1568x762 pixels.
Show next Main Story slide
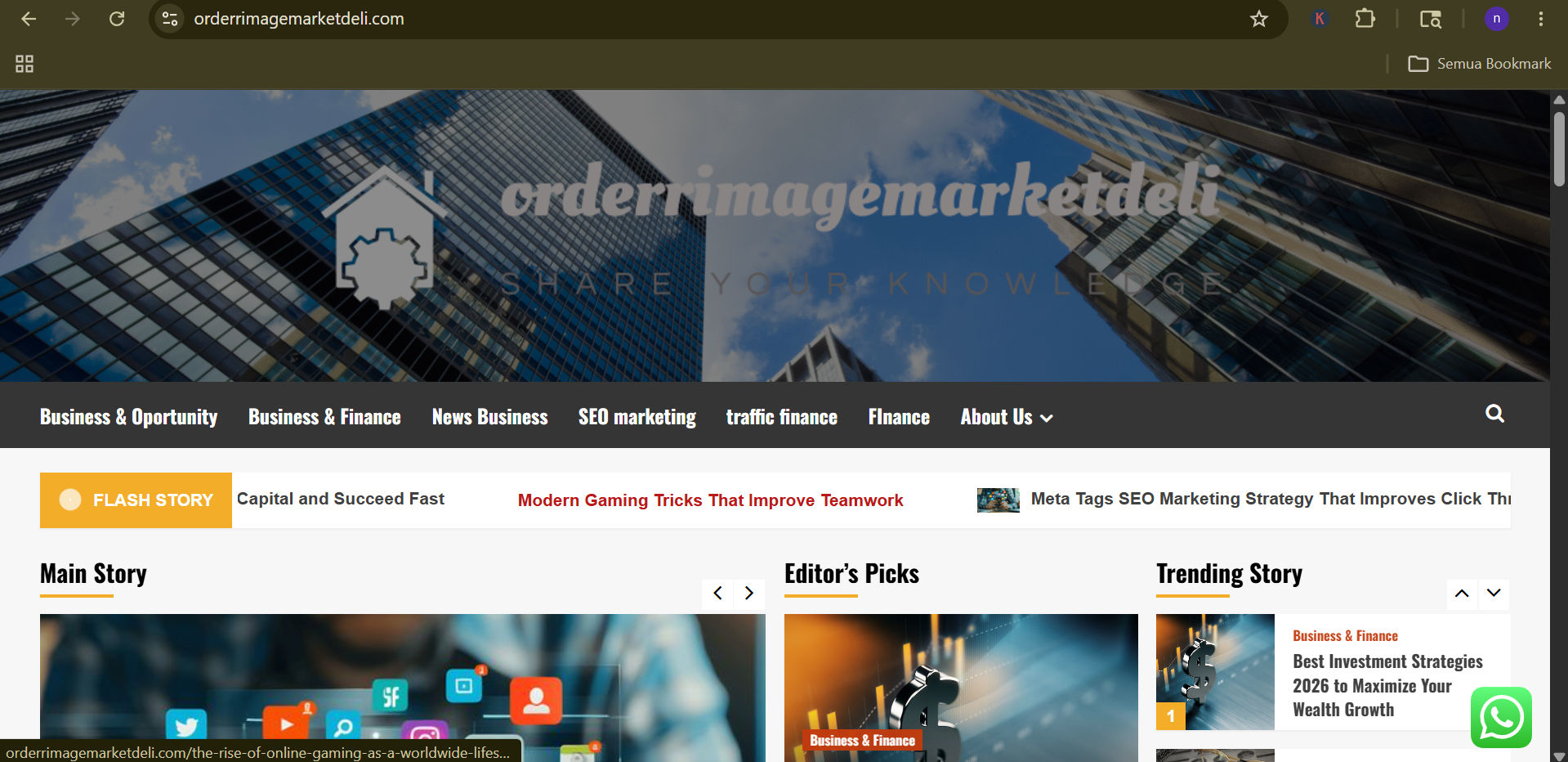point(749,593)
